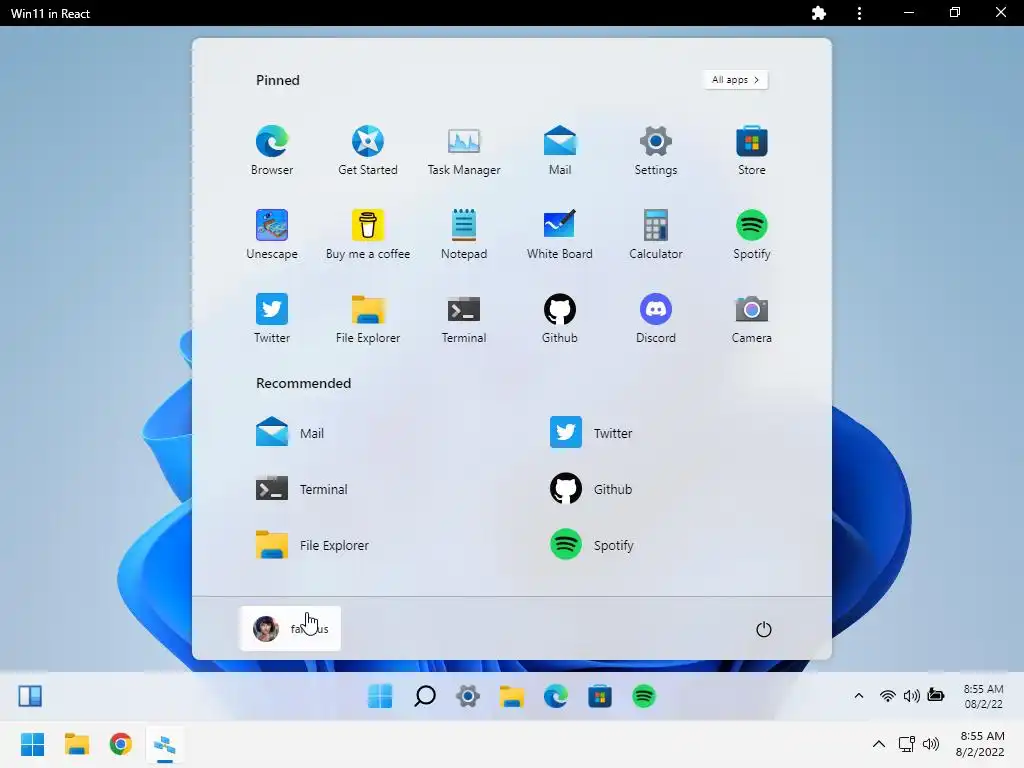Screen dimensions: 1024x768
Task: Open Chrome on the host taskbar
Action: (121, 744)
